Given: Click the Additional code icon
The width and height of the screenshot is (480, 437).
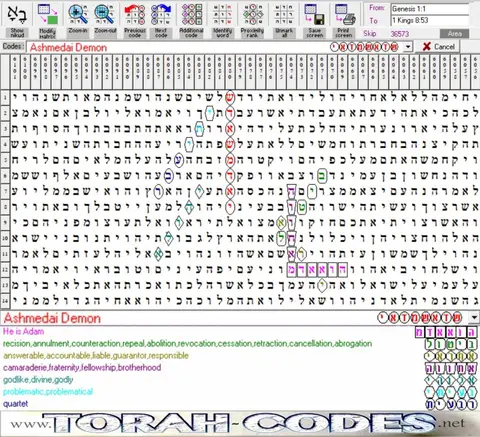Looking at the screenshot, I should (x=192, y=15).
